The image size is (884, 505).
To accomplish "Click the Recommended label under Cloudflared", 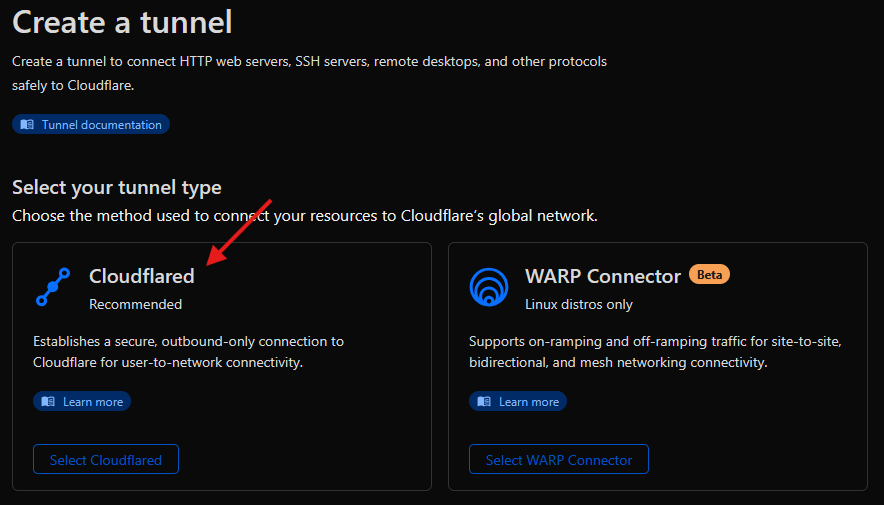I will (135, 304).
